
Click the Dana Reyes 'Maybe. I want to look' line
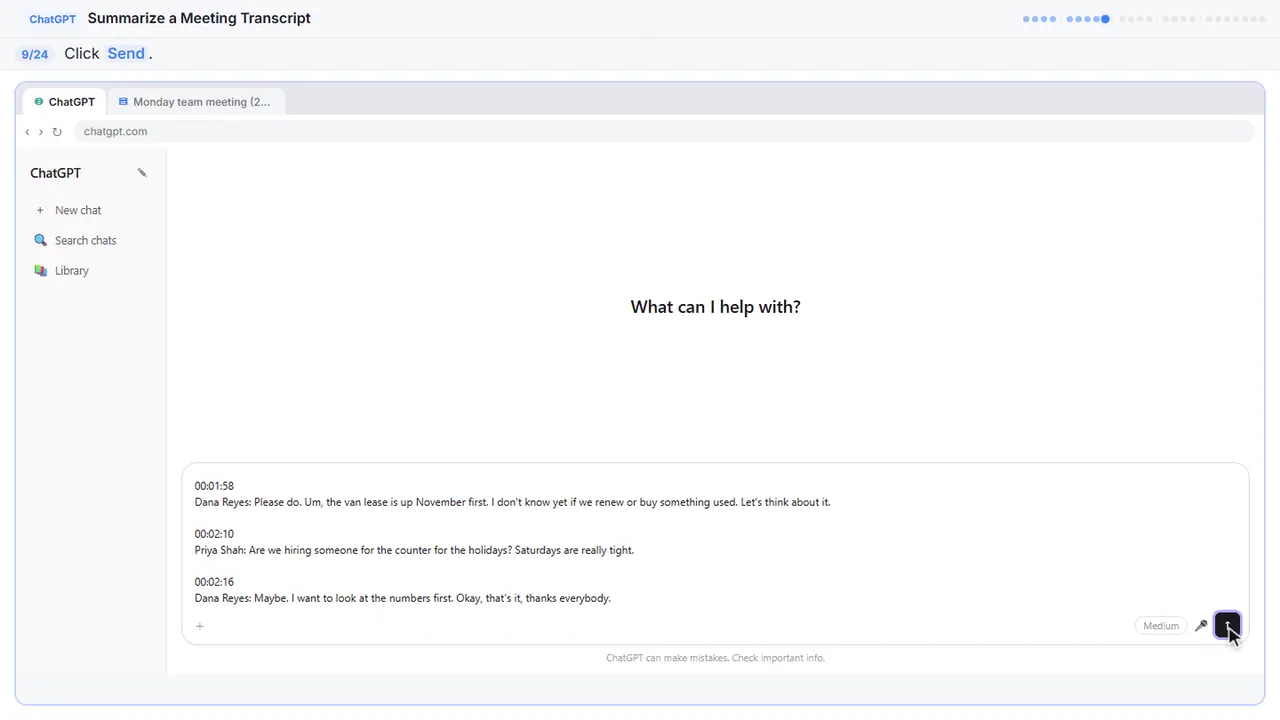402,598
